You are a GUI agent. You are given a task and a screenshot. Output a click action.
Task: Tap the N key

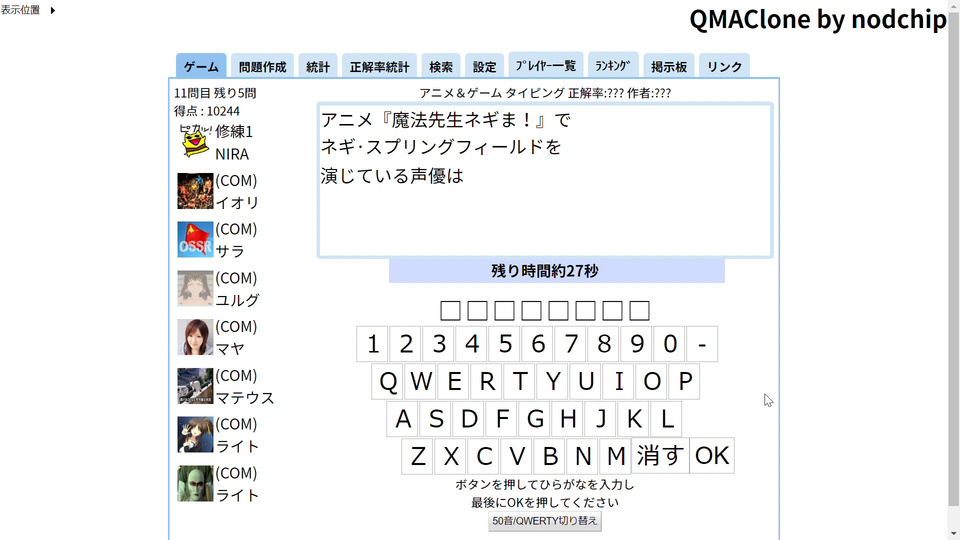[x=583, y=456]
